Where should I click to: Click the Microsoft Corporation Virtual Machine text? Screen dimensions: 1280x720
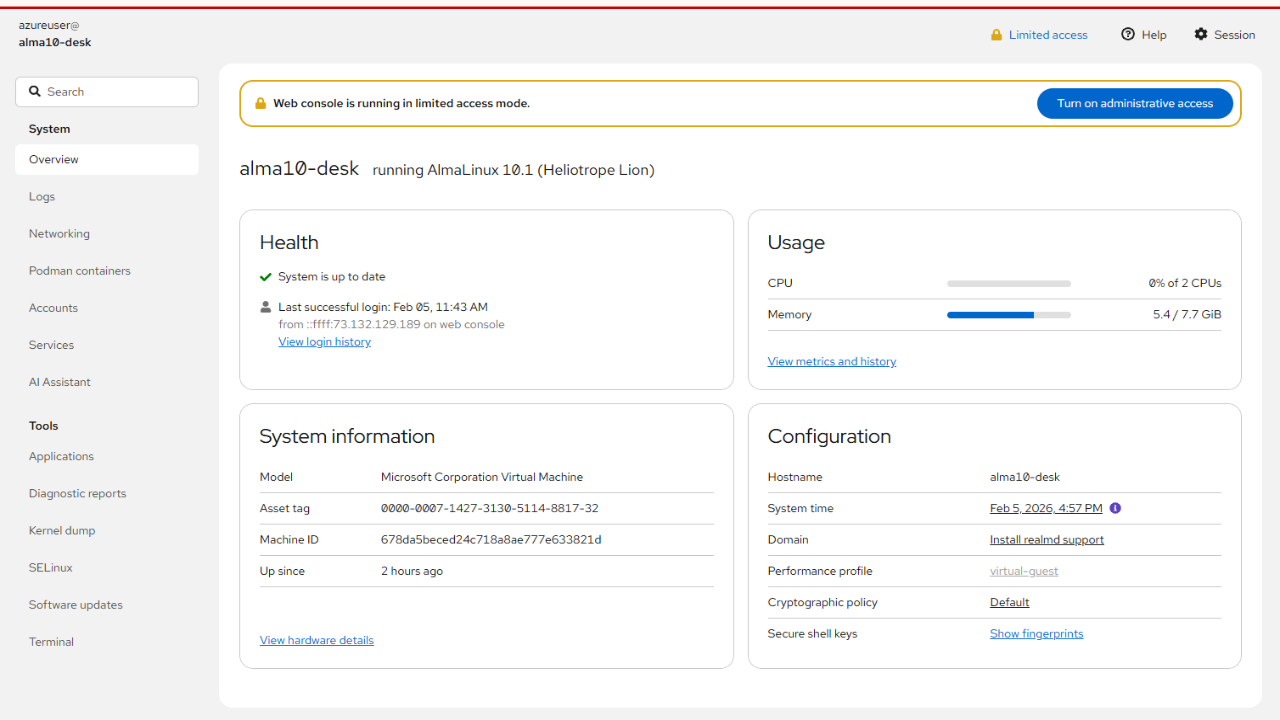(x=482, y=477)
